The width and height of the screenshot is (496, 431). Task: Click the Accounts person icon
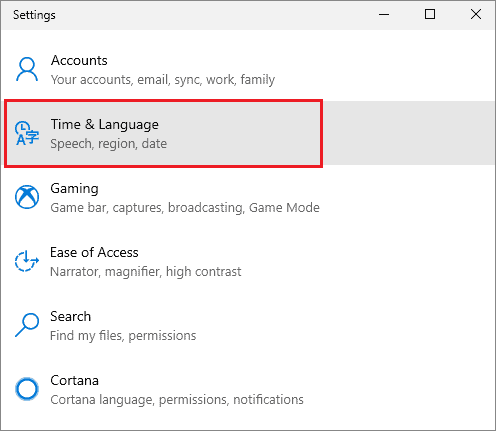point(27,69)
